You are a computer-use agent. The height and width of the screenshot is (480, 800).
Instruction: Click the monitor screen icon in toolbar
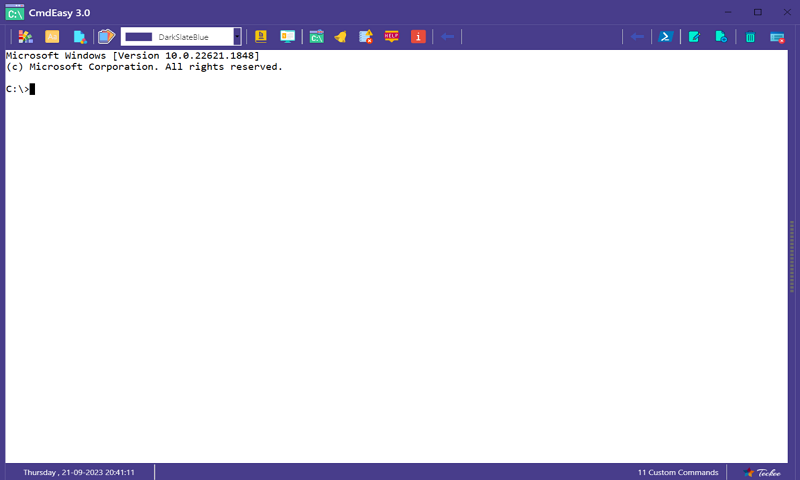(287, 37)
